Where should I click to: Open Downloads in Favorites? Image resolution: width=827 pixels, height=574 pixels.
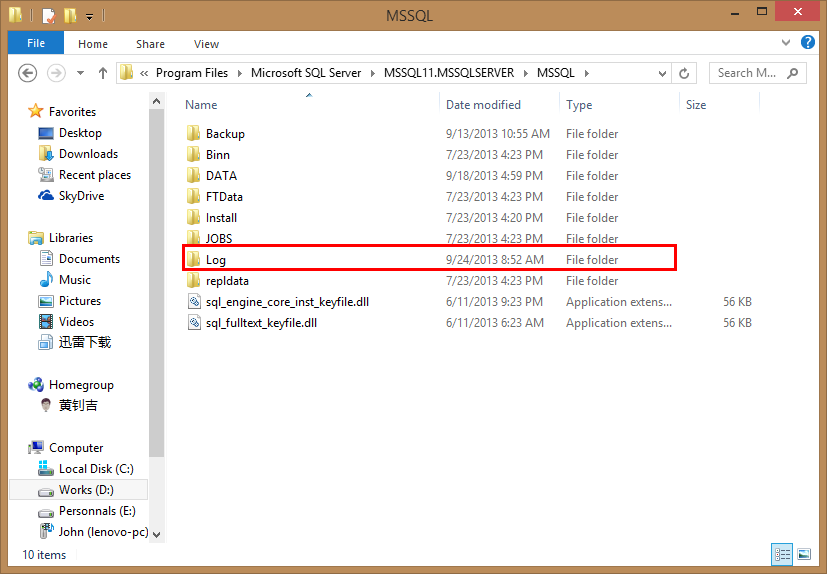pyautogui.click(x=88, y=154)
